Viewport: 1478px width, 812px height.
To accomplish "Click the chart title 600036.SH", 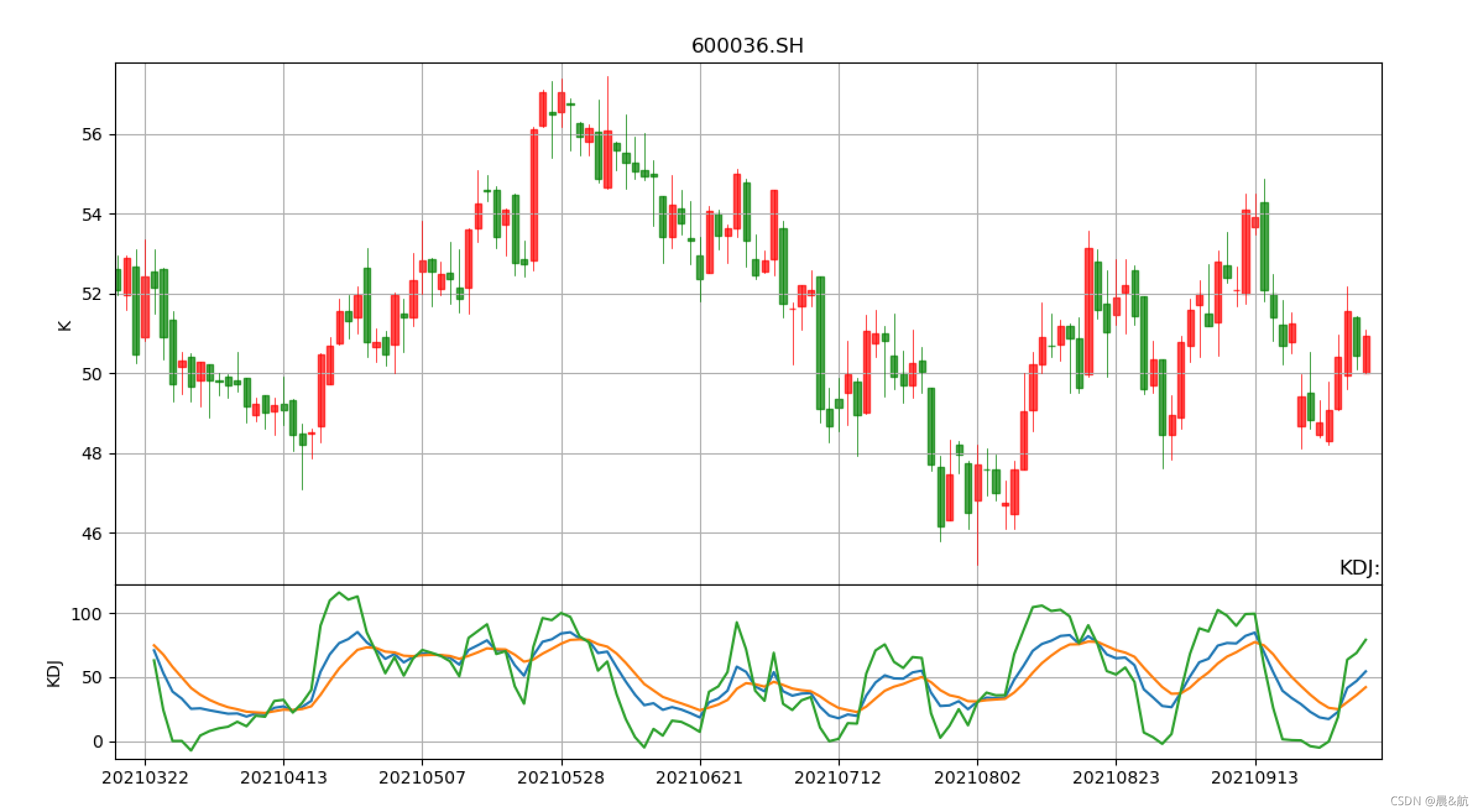I will tap(747, 46).
